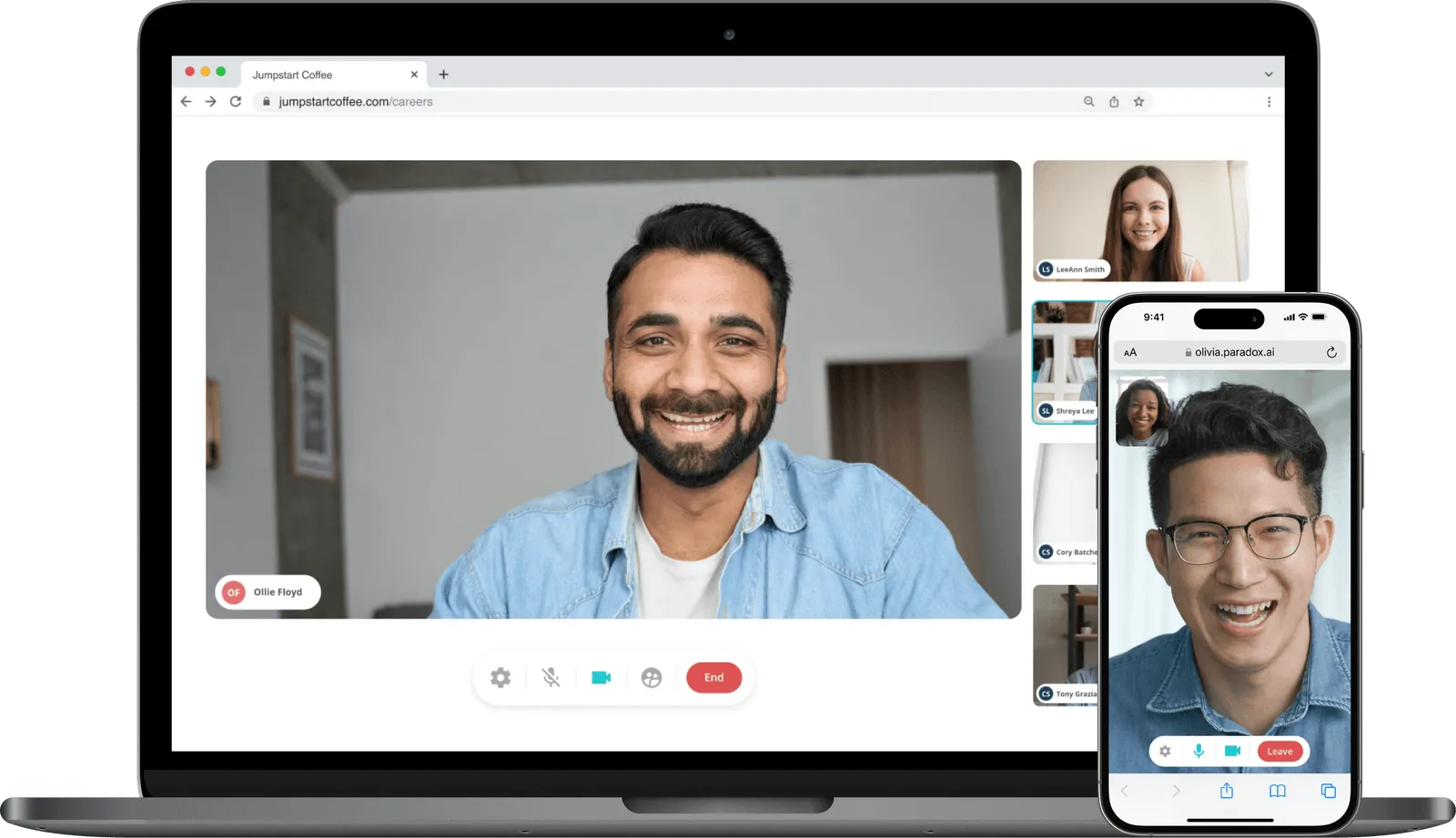The height and width of the screenshot is (838, 1456).
Task: Change the video layout in laptop call
Action: coord(652,678)
